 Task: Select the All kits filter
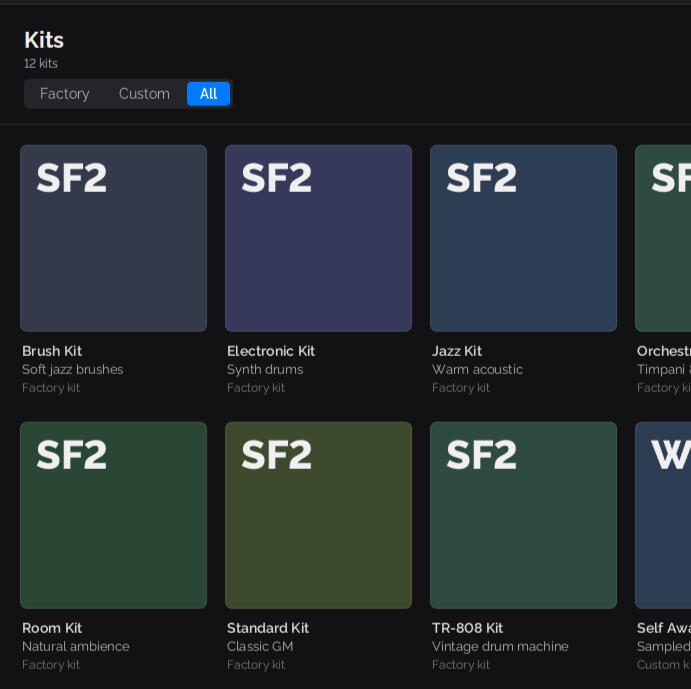click(208, 94)
